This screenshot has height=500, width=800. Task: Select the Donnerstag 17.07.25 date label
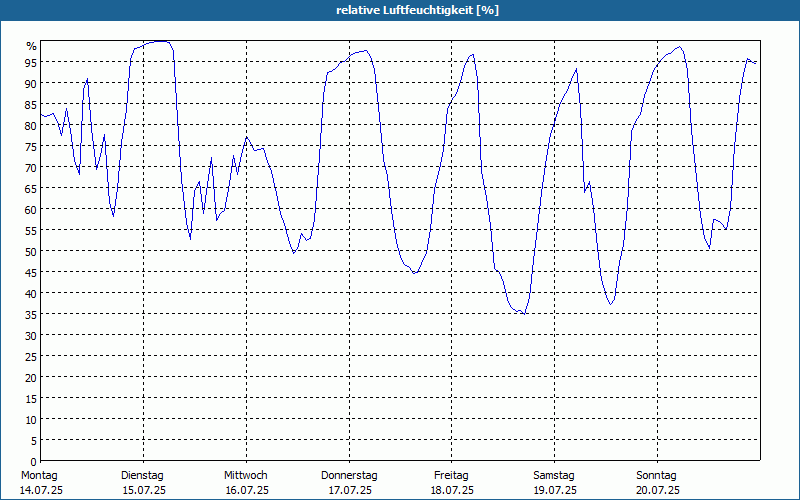click(x=349, y=483)
